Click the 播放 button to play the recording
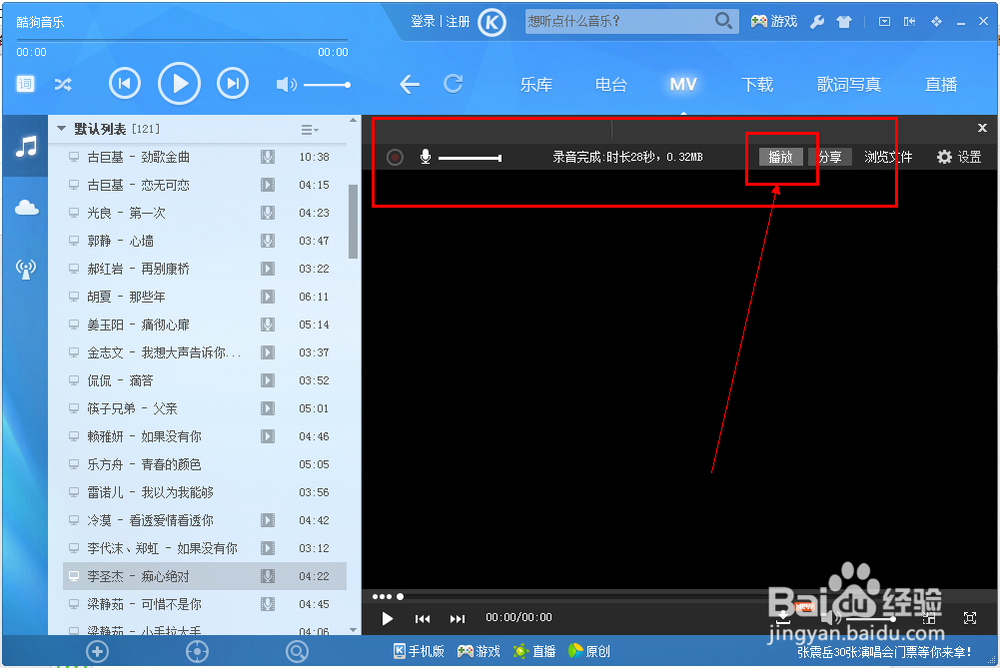The image size is (1000, 668). (781, 157)
